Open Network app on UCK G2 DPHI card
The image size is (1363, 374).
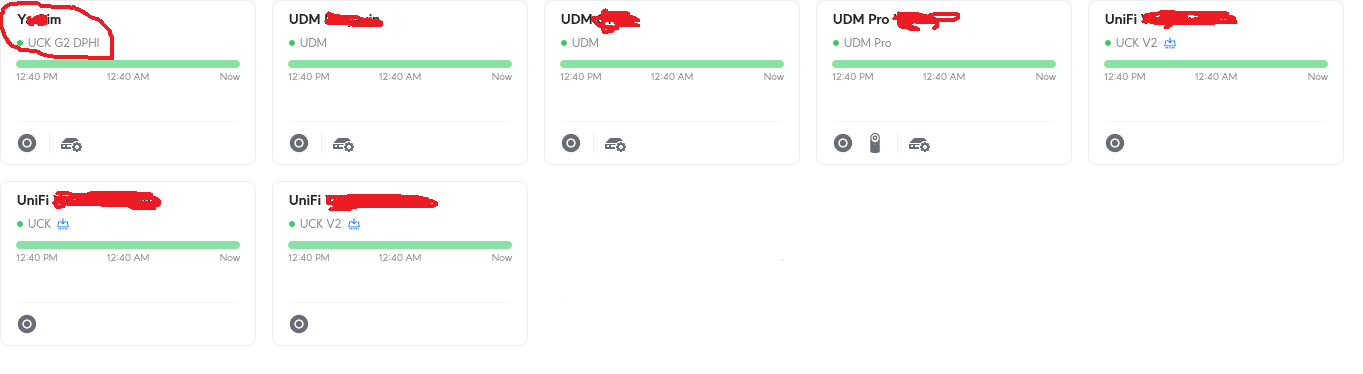tap(27, 143)
